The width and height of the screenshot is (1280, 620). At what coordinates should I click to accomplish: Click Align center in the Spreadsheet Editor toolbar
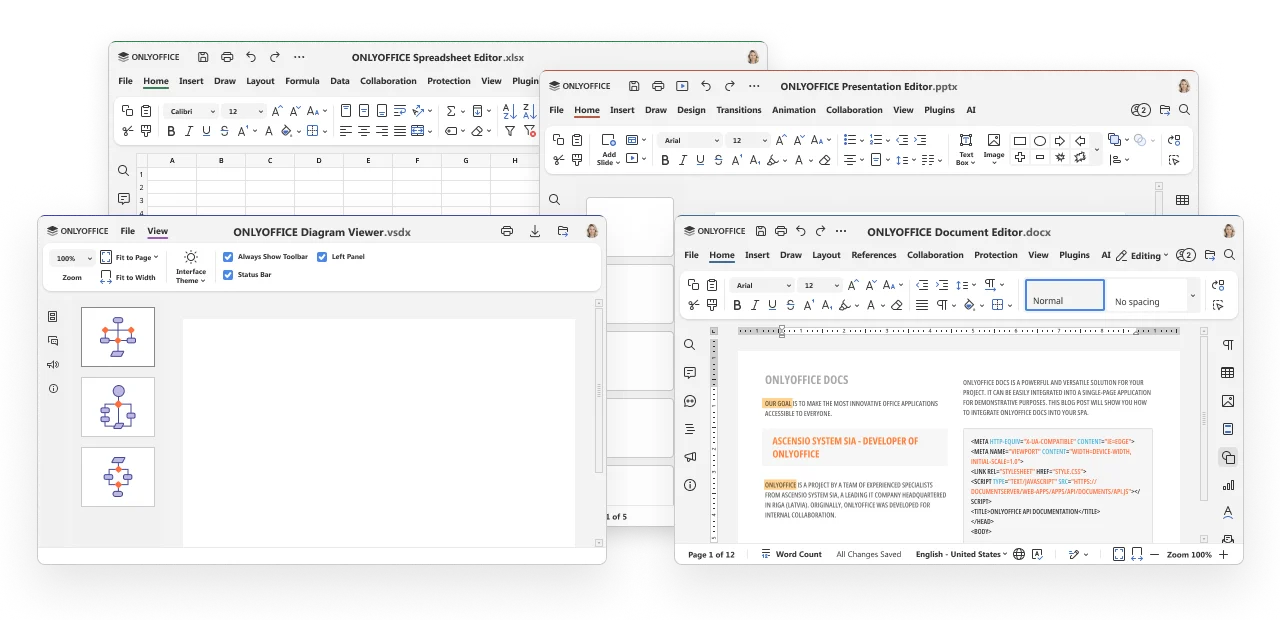364,131
